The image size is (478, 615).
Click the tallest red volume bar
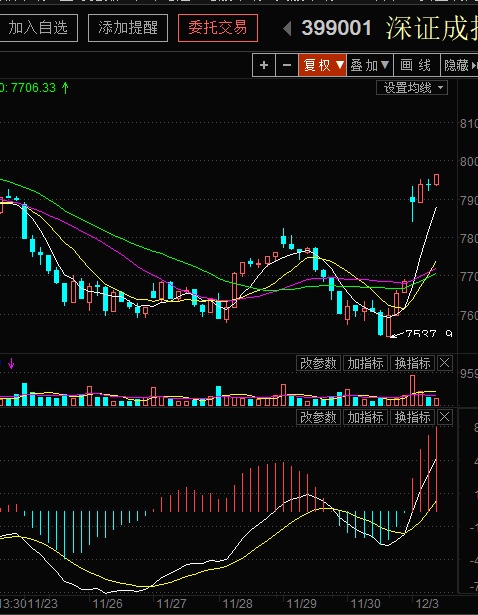tap(413, 390)
